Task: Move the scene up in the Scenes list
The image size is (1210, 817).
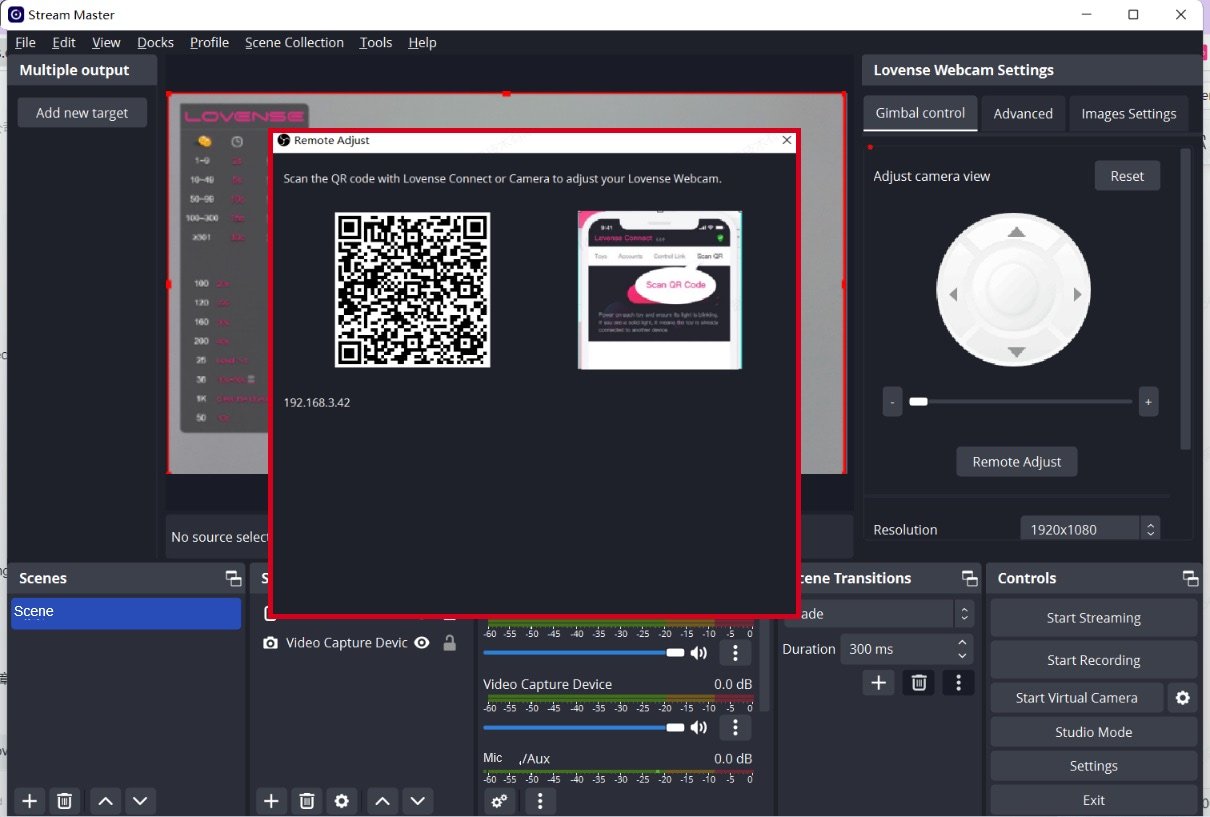Action: pos(105,800)
